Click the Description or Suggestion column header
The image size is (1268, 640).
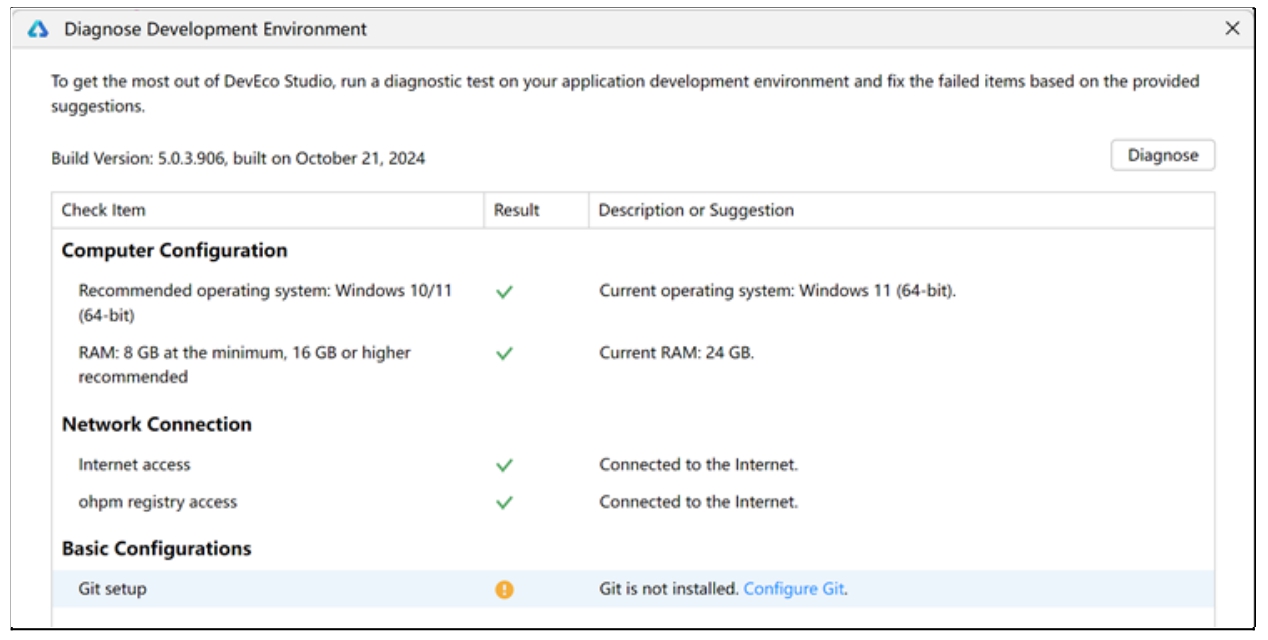[902, 210]
